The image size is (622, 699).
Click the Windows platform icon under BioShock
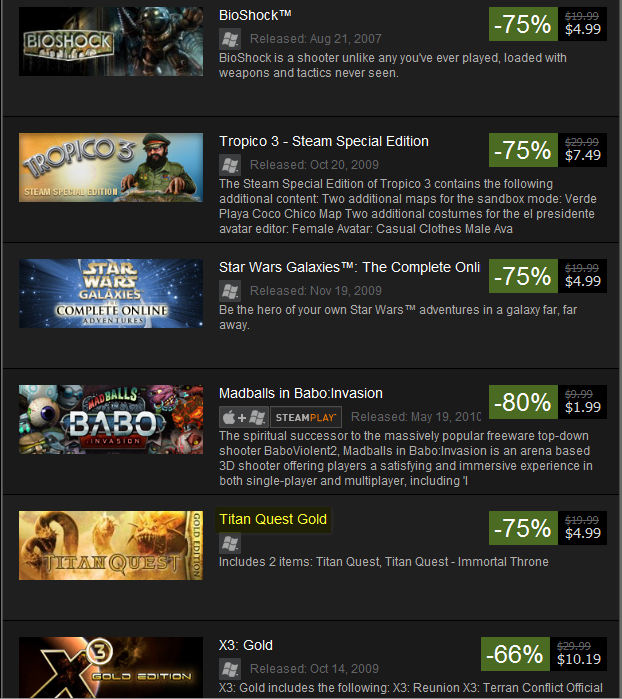[230, 39]
